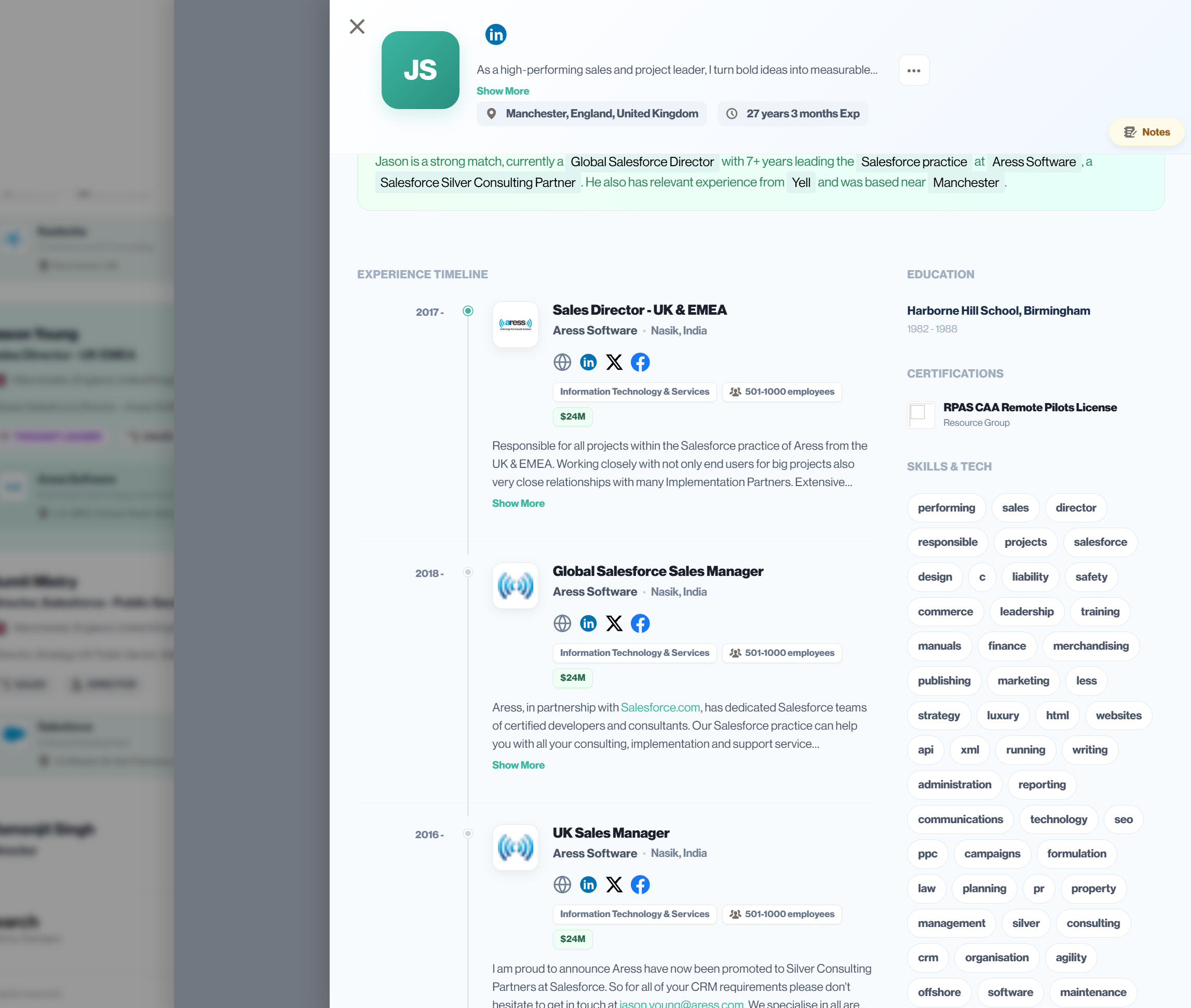Open Jason's LinkedIn profile via the LinkedIn icon
Image resolution: width=1191 pixels, height=1008 pixels.
coord(496,34)
